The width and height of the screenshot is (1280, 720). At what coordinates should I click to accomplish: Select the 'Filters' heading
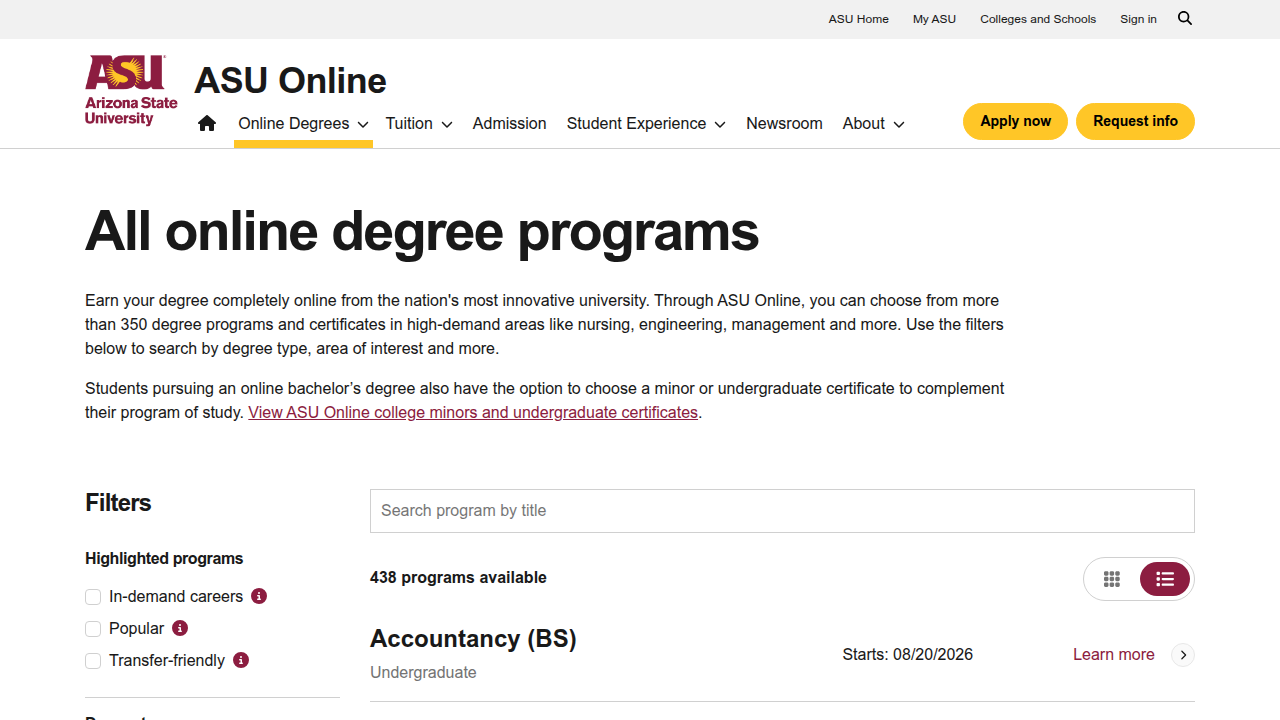(x=118, y=502)
